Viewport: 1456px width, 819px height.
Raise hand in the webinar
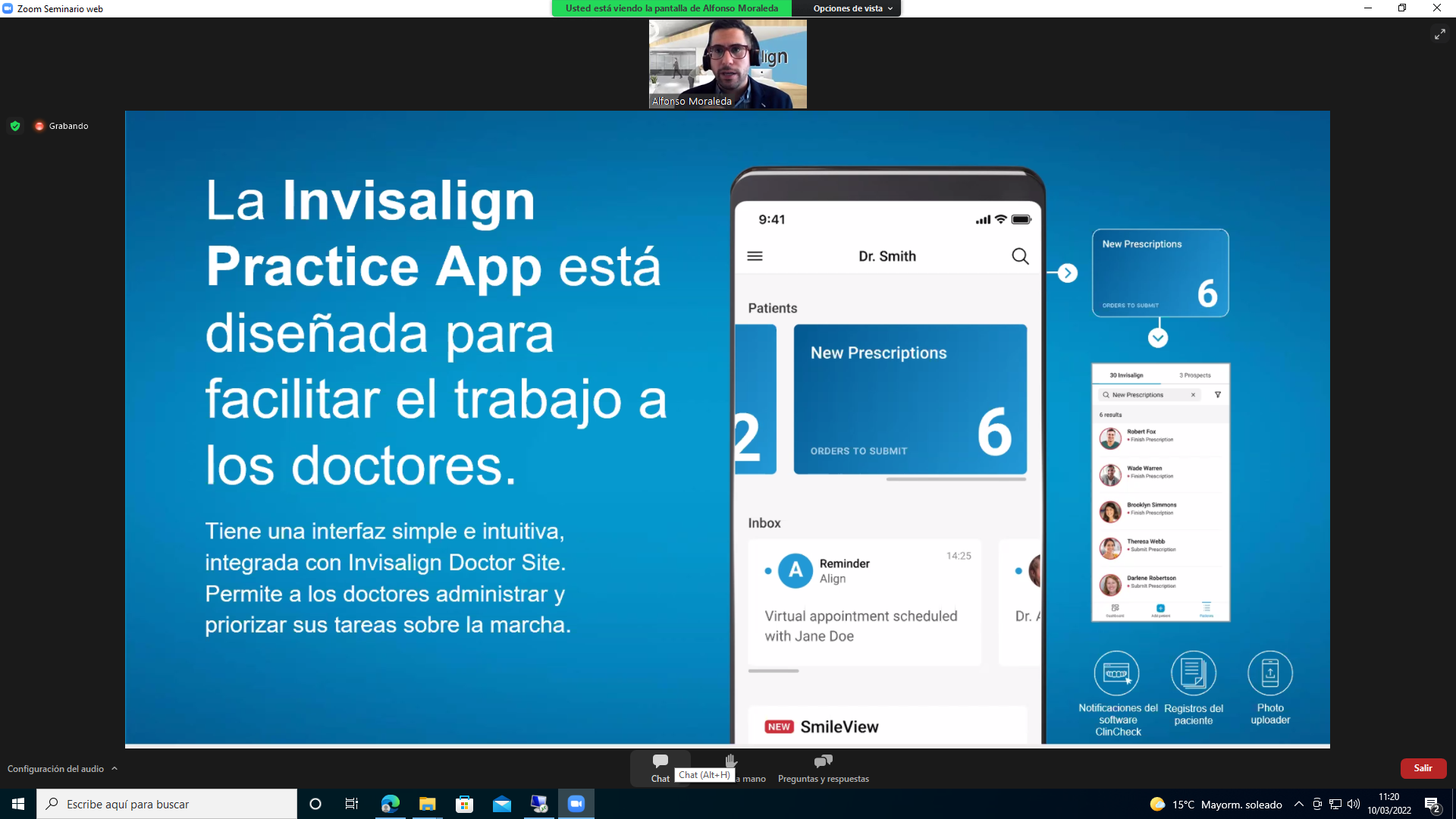click(731, 767)
